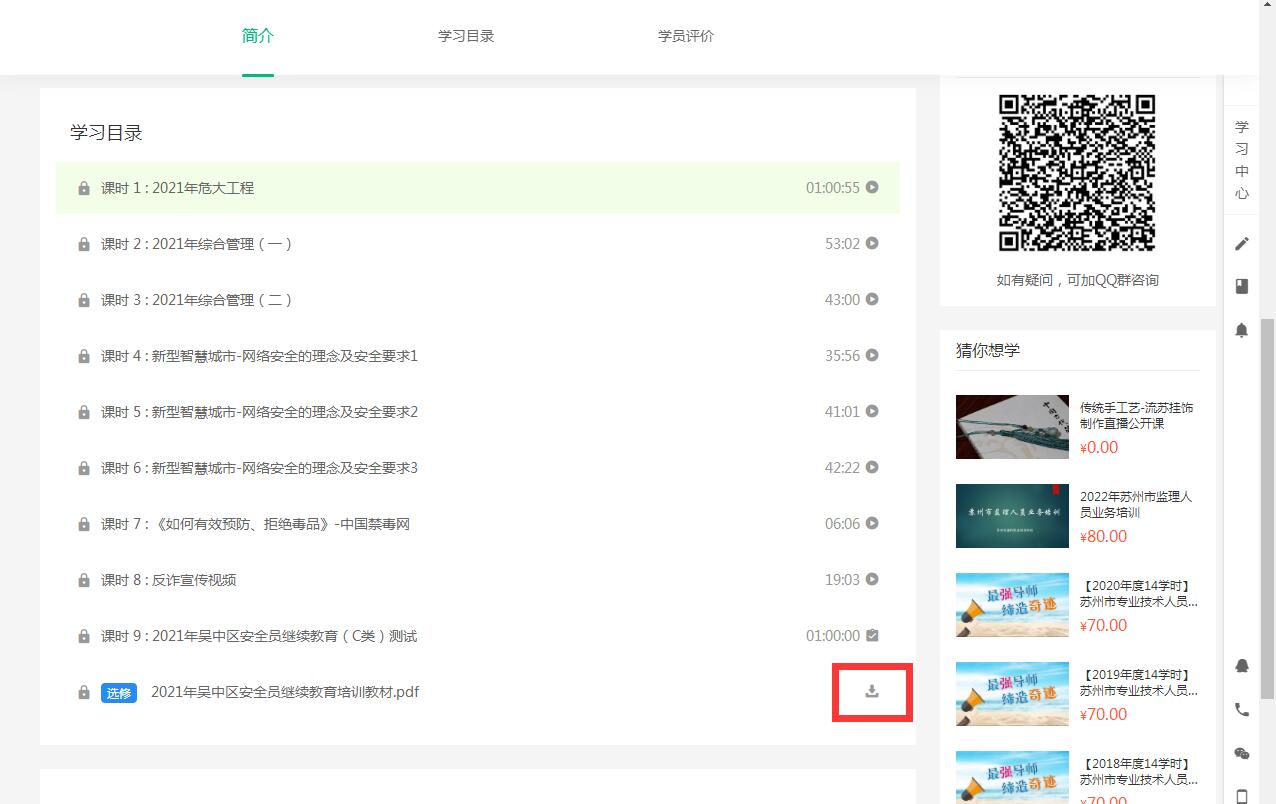Click lock icon beside 课时 4 row
The image size is (1276, 804).
click(84, 356)
